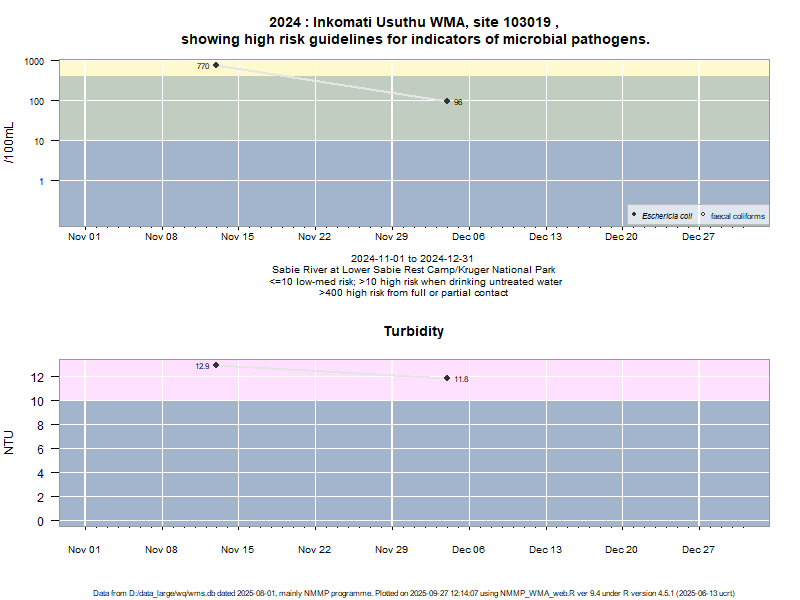Image resolution: width=800 pixels, height=600 pixels.
Task: Click the 2024-11-01 to 2024-12-31 date range text
Action: [412, 259]
